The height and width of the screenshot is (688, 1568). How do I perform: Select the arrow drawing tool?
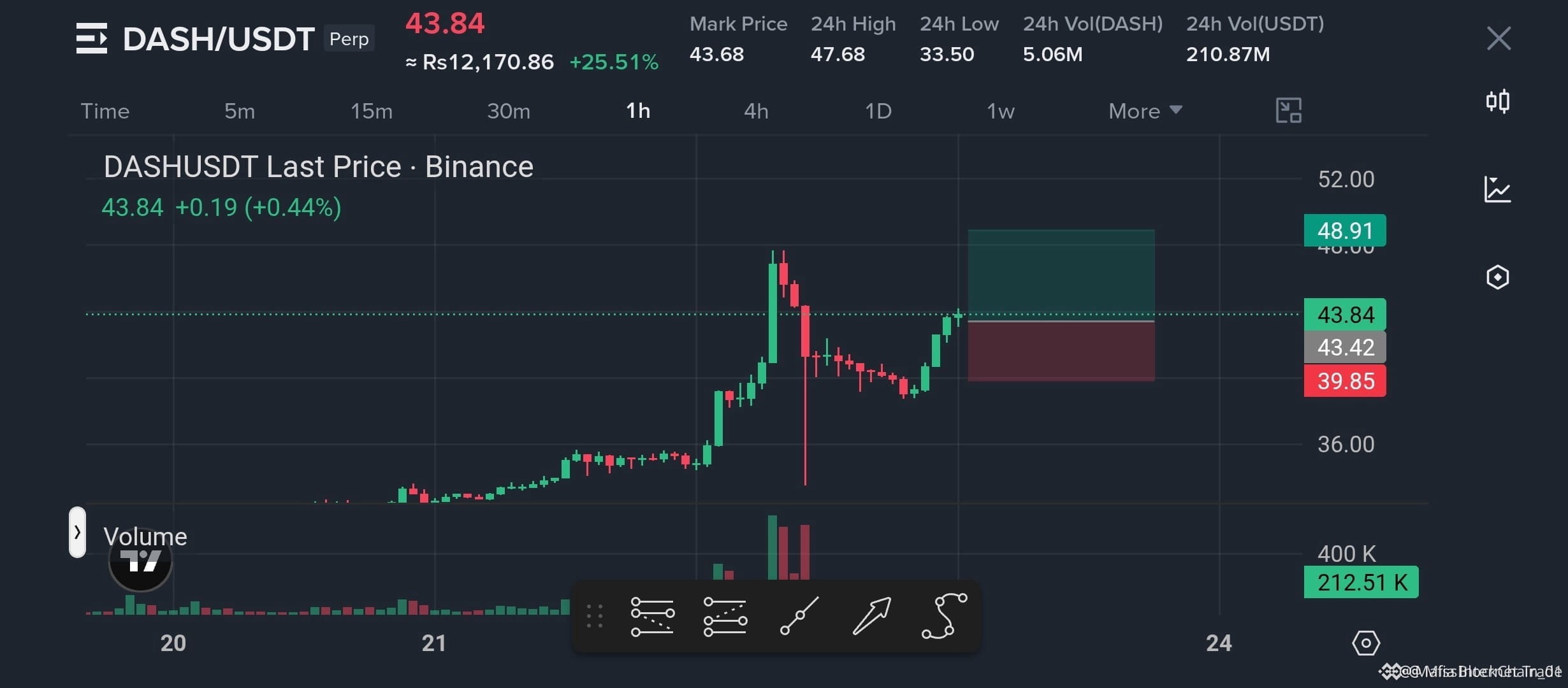tap(872, 617)
